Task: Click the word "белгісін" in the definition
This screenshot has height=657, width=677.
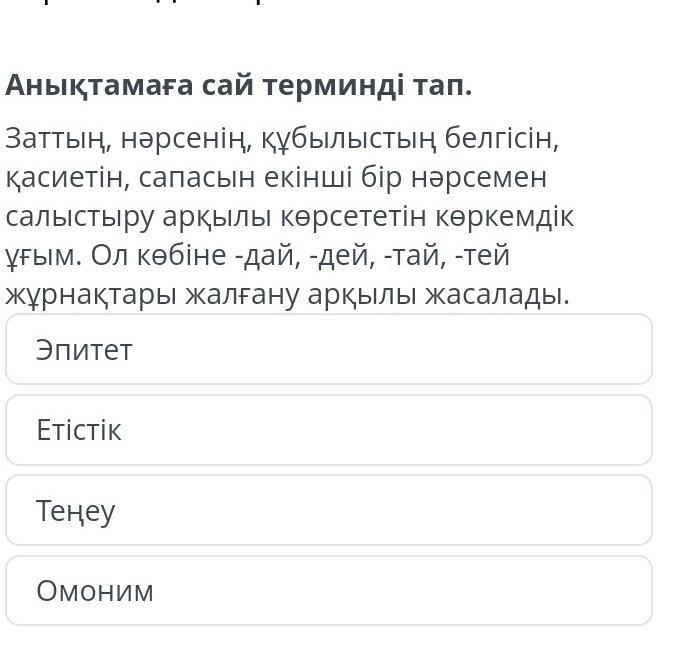Action: [501, 138]
